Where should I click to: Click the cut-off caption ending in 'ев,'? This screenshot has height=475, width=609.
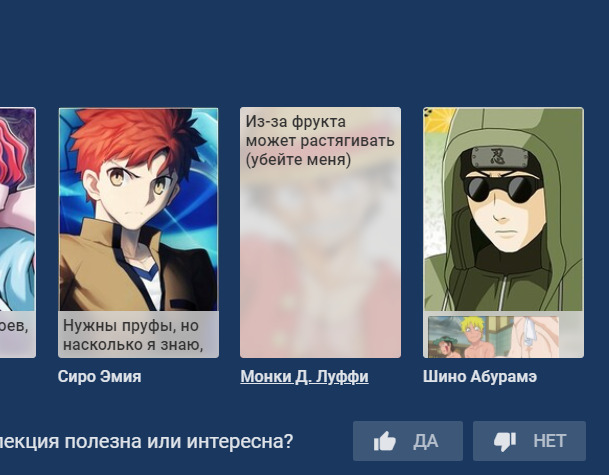click(14, 326)
